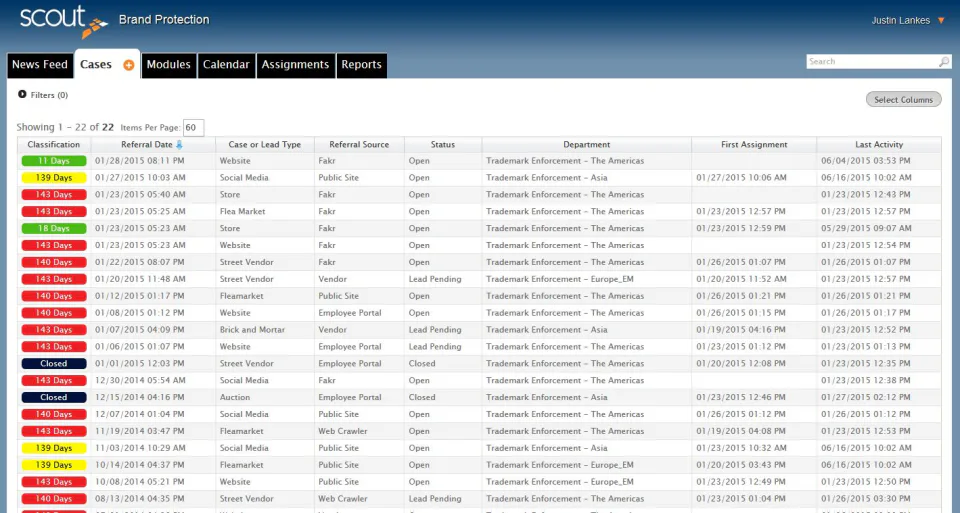The width and height of the screenshot is (960, 513).
Task: Click the Auction case type cell
Action: [x=235, y=397]
